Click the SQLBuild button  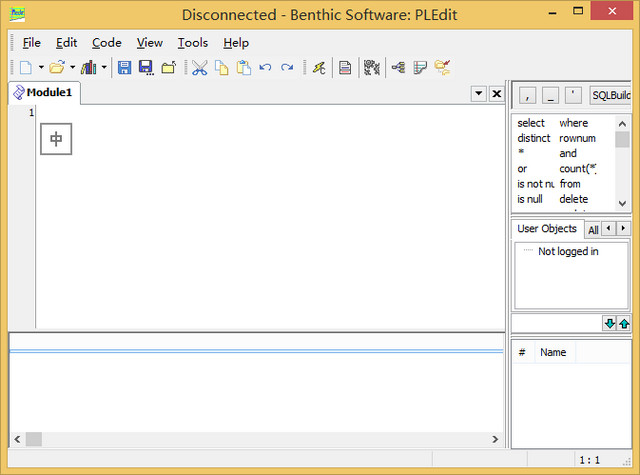610,95
